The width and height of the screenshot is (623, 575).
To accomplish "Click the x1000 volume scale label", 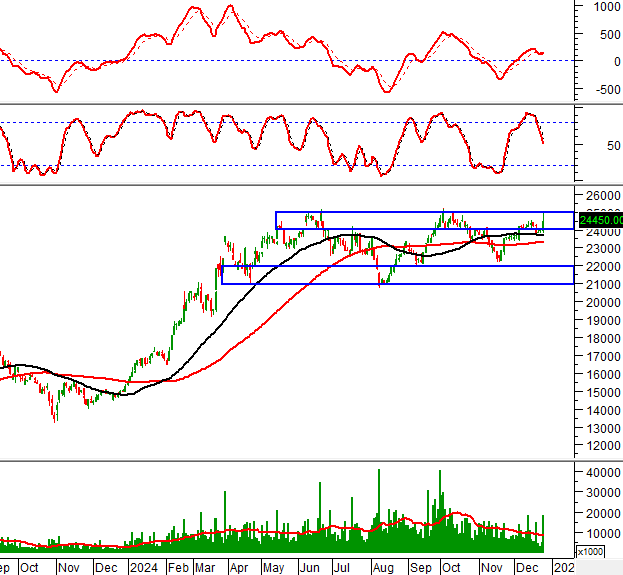I will [590, 552].
